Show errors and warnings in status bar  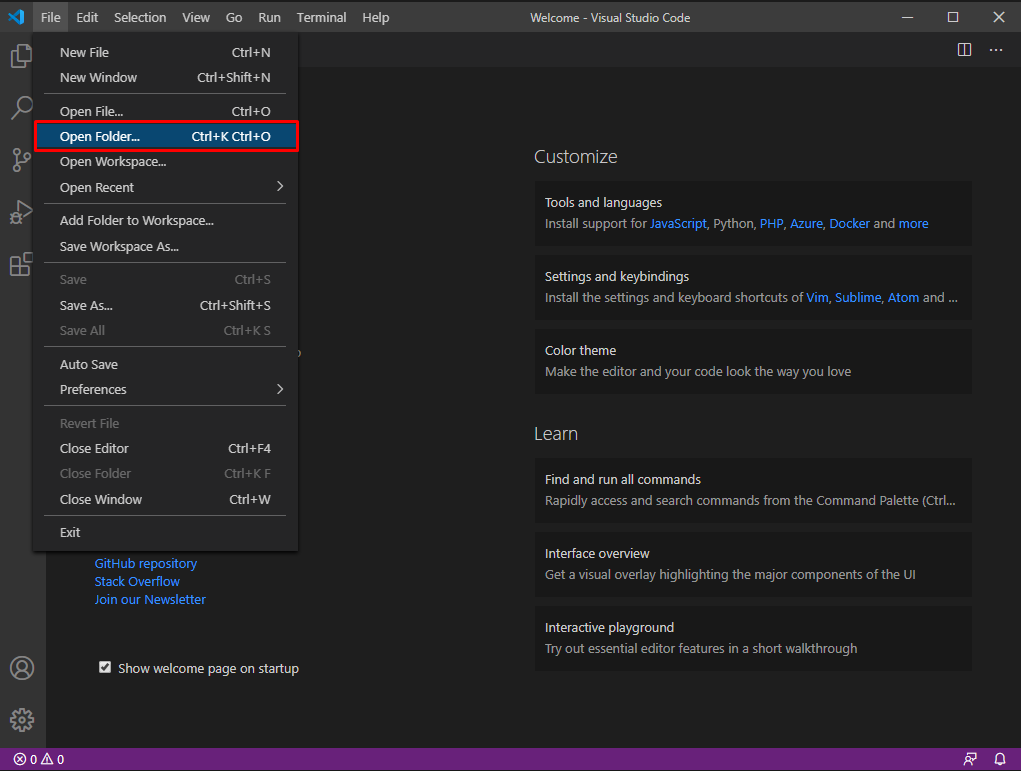(x=38, y=759)
